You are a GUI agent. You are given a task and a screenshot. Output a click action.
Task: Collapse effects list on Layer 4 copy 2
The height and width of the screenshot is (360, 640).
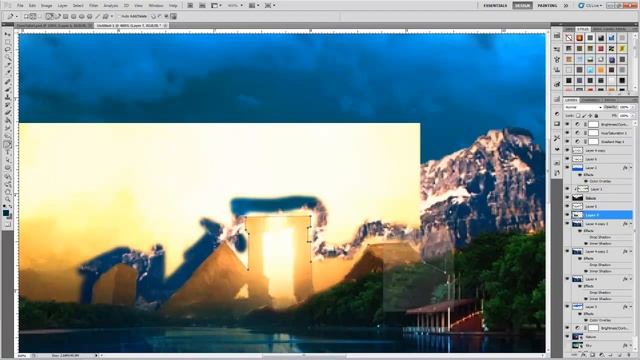631,251
